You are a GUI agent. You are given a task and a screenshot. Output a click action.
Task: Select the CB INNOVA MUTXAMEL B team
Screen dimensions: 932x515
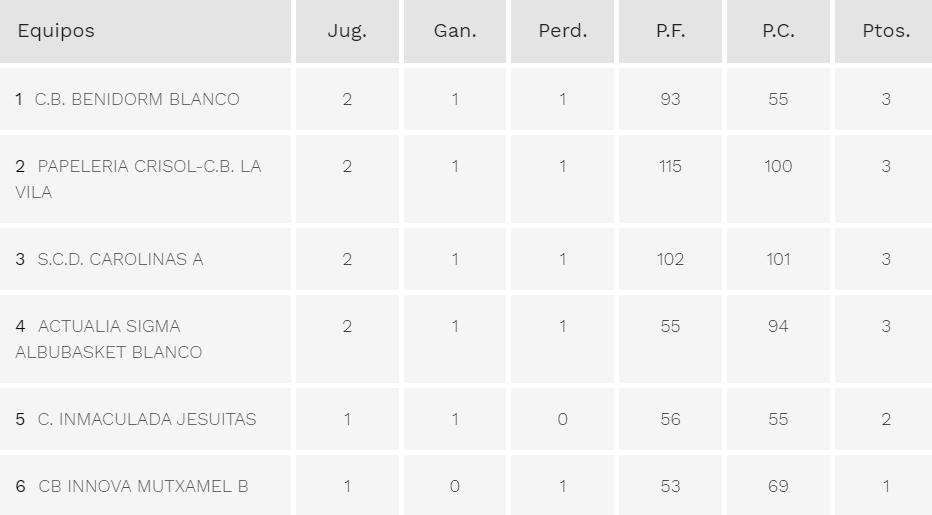tap(143, 486)
